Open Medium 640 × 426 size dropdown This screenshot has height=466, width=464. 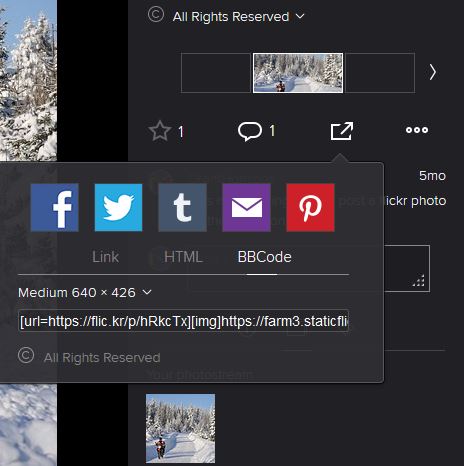[x=85, y=293]
